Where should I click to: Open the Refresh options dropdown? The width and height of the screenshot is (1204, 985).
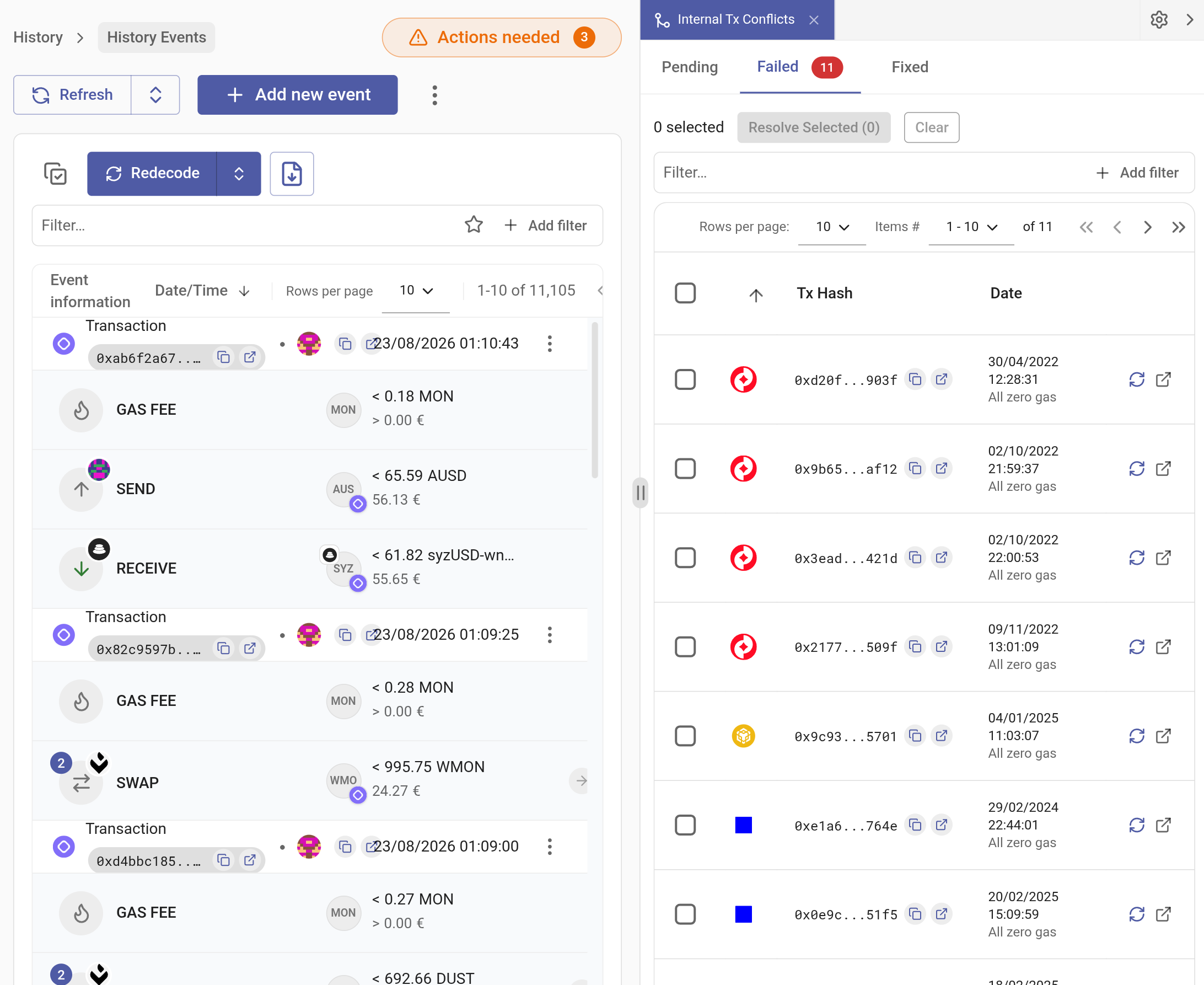coord(155,95)
